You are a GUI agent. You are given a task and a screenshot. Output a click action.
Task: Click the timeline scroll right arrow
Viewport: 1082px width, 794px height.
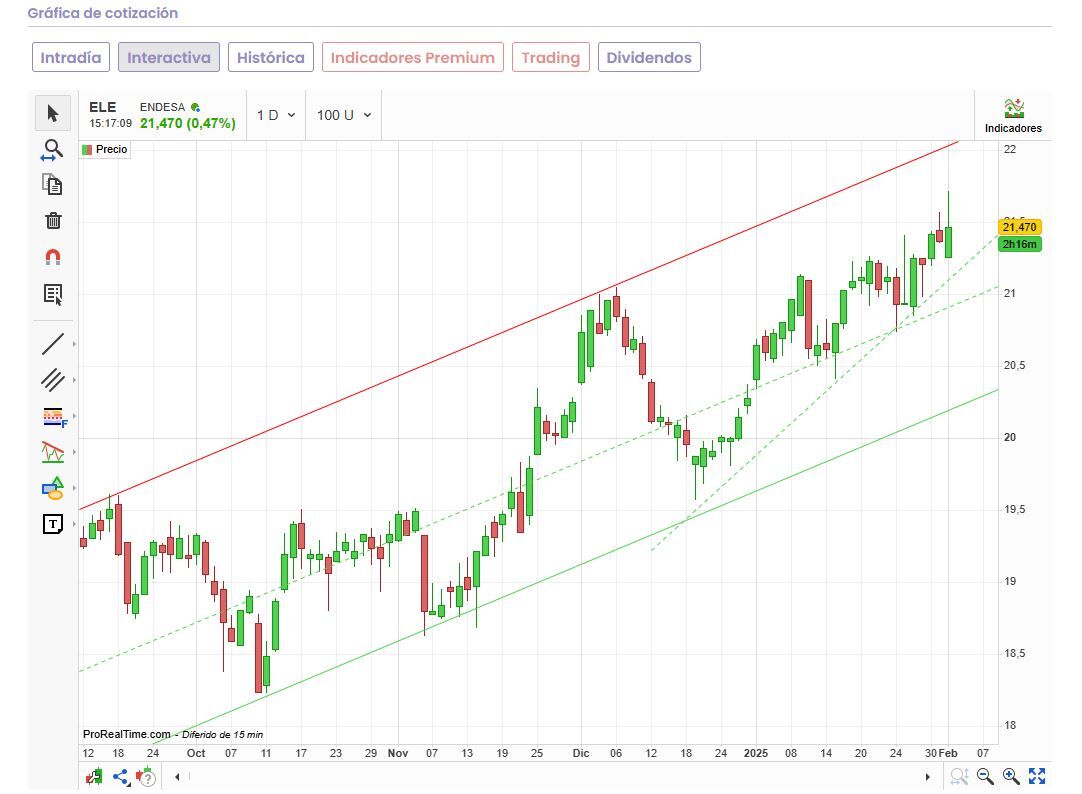click(x=927, y=776)
